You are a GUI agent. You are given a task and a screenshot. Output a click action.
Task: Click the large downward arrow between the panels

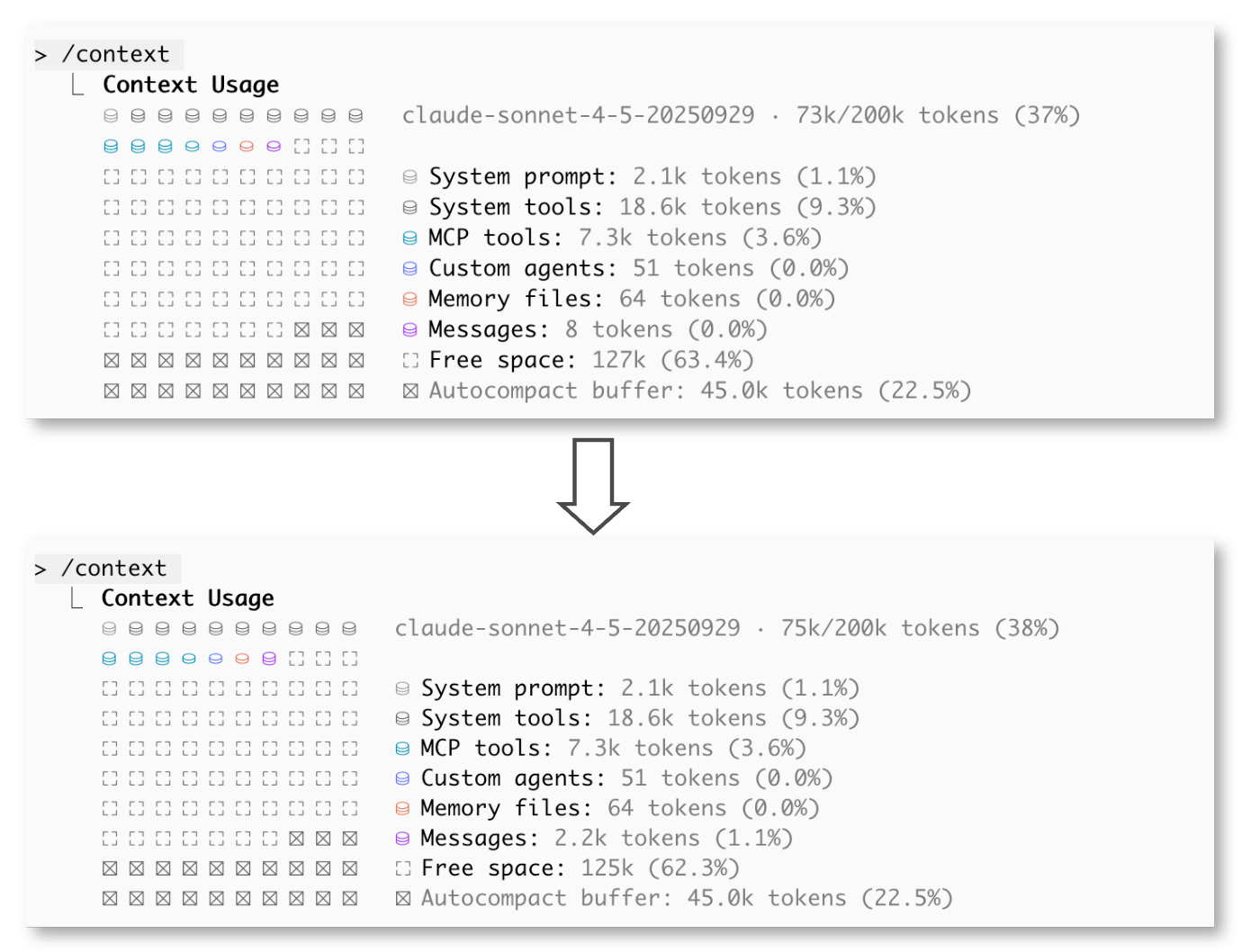tap(593, 486)
